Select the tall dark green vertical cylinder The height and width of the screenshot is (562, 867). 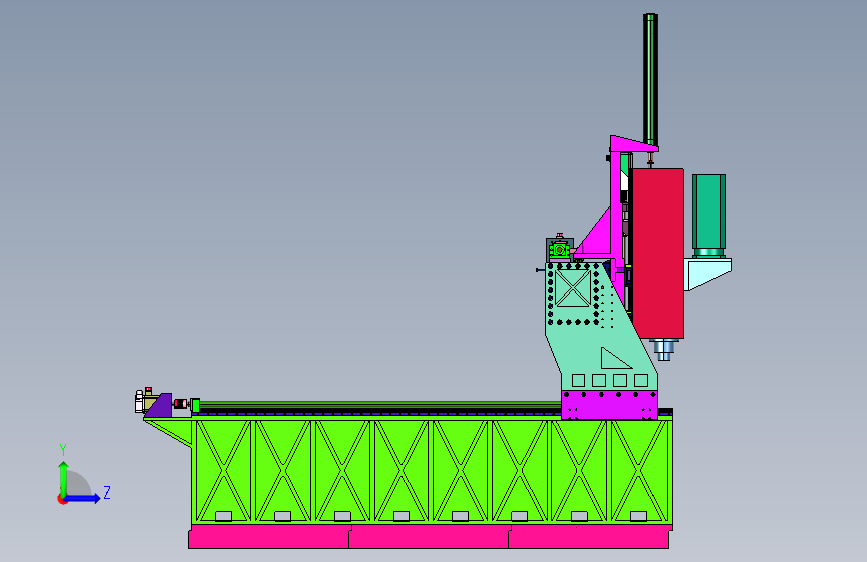tap(650, 80)
